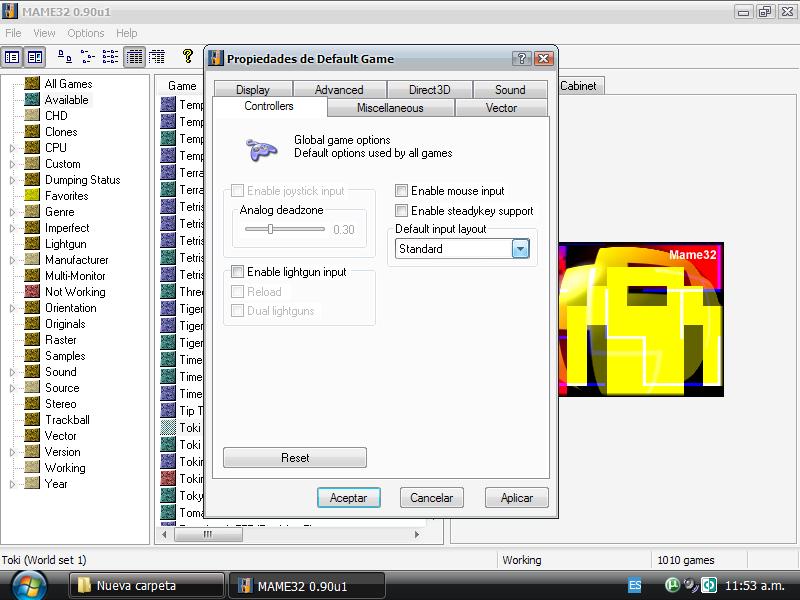Toggle the screenshot area toolbar icon

click(35, 57)
